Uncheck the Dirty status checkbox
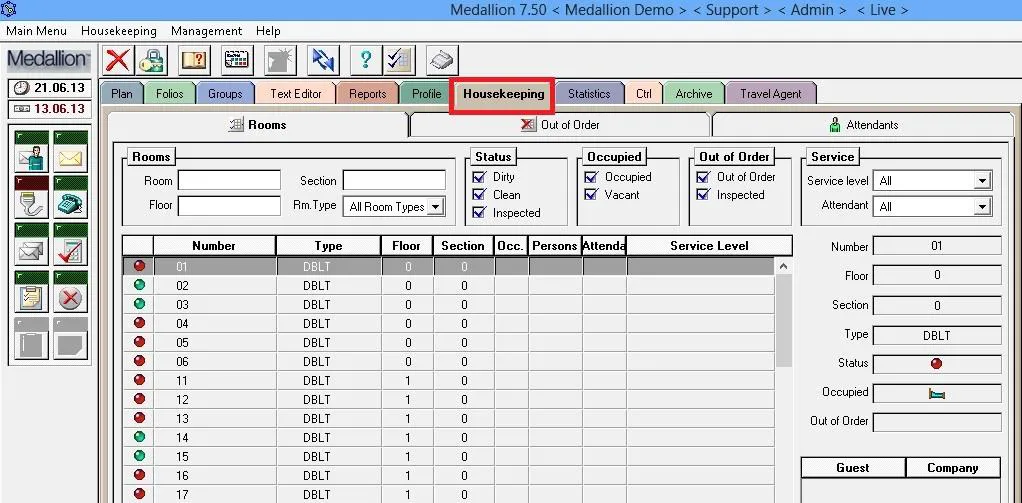The image size is (1022, 503). [x=480, y=177]
